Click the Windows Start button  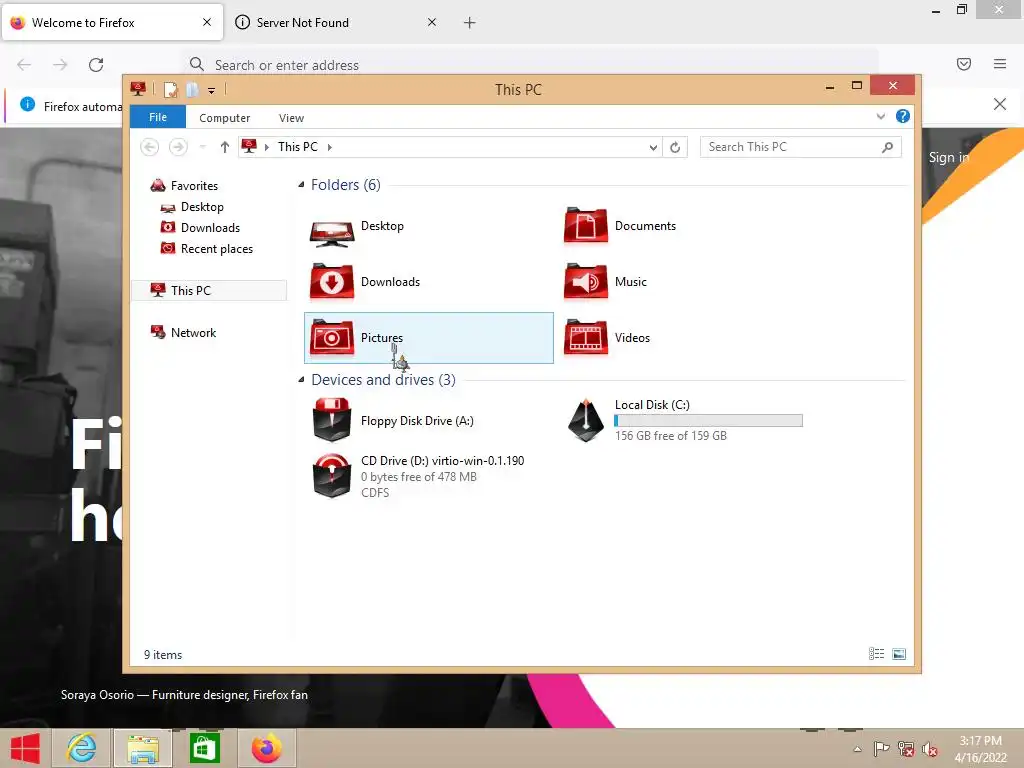click(x=25, y=748)
